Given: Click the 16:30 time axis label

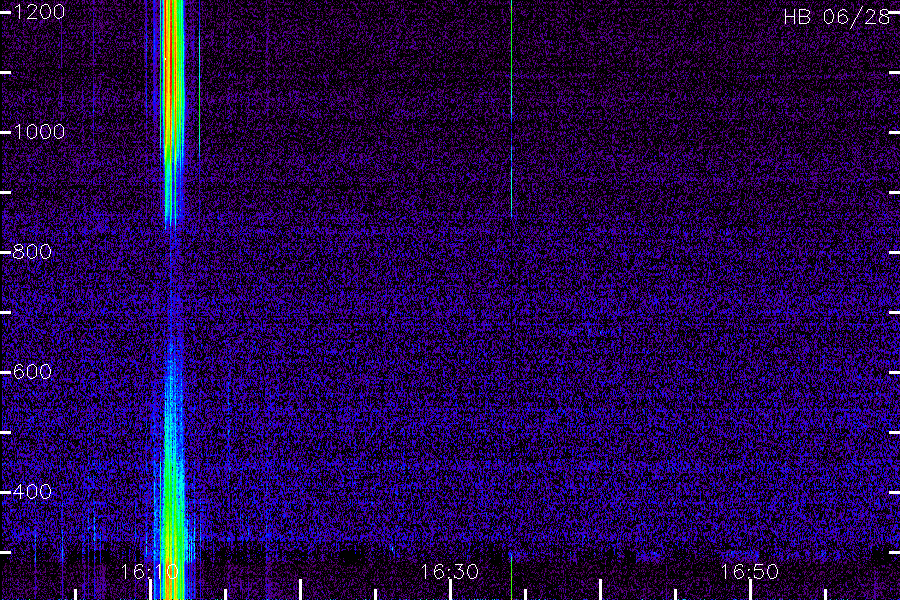Looking at the screenshot, I should coord(449,572).
